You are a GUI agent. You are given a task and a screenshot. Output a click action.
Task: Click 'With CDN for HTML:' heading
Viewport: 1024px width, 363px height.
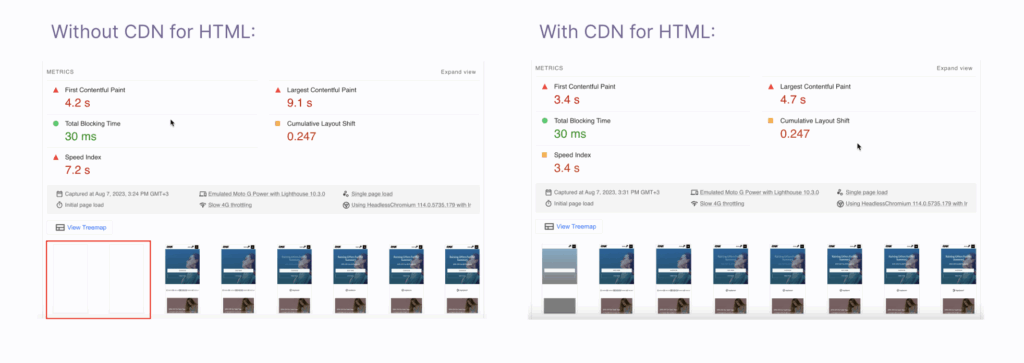click(627, 31)
